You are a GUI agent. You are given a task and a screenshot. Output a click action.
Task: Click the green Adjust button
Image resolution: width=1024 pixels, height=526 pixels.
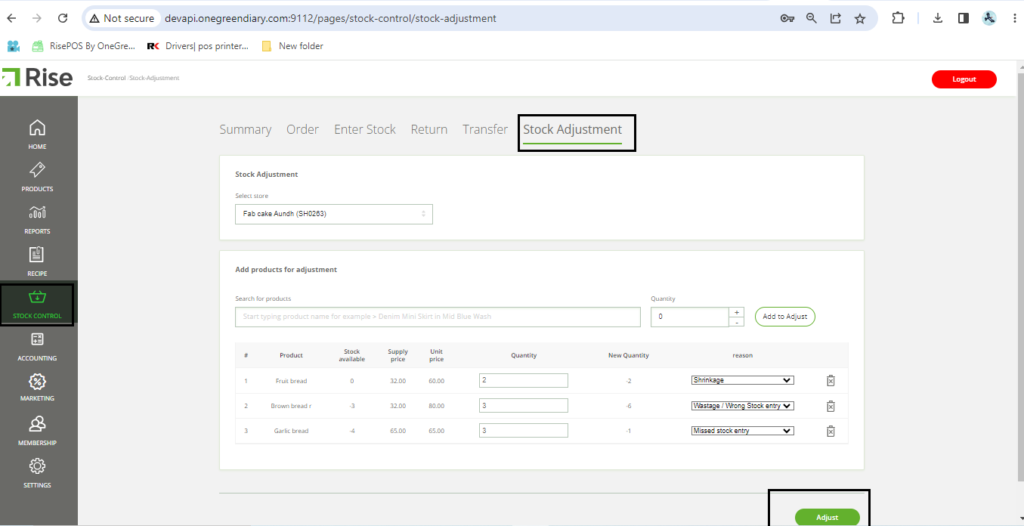[x=827, y=517]
